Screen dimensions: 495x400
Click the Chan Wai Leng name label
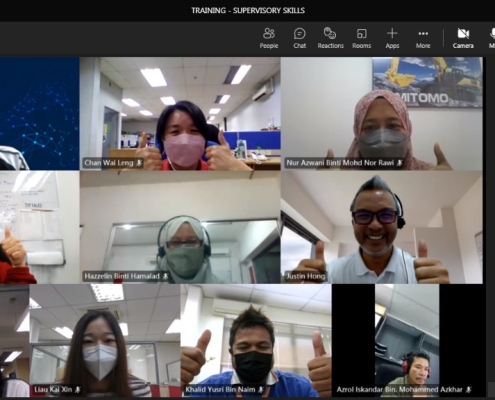click(x=109, y=163)
